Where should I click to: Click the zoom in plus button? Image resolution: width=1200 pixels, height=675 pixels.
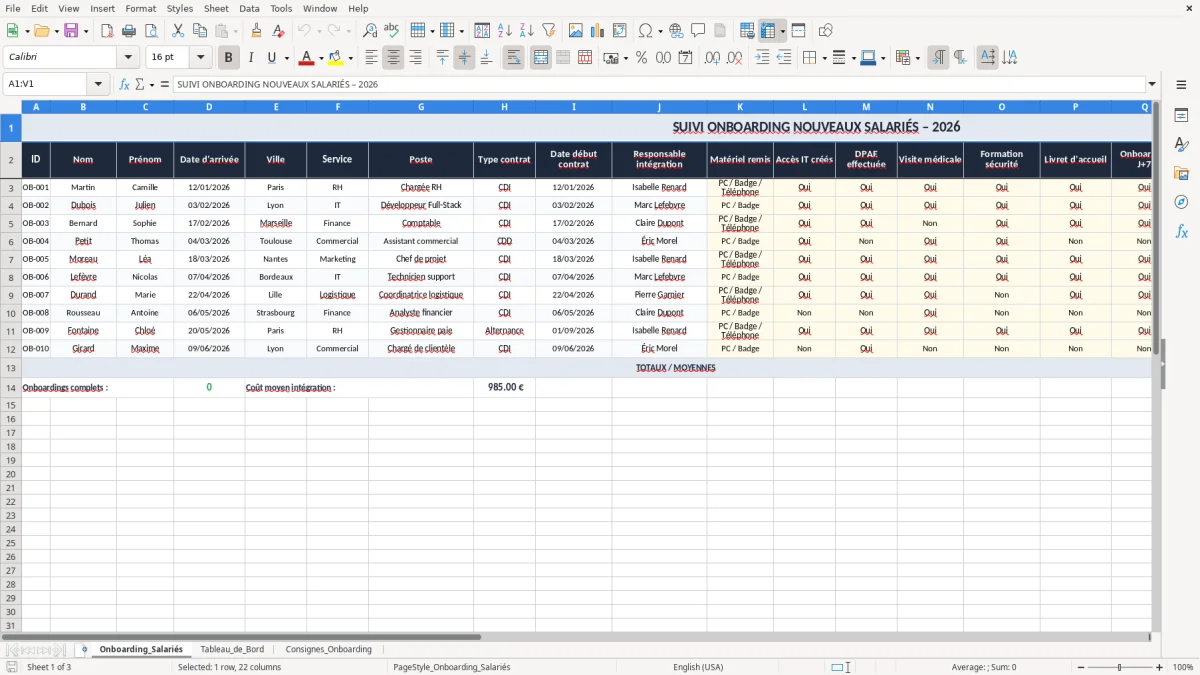pos(1160,667)
